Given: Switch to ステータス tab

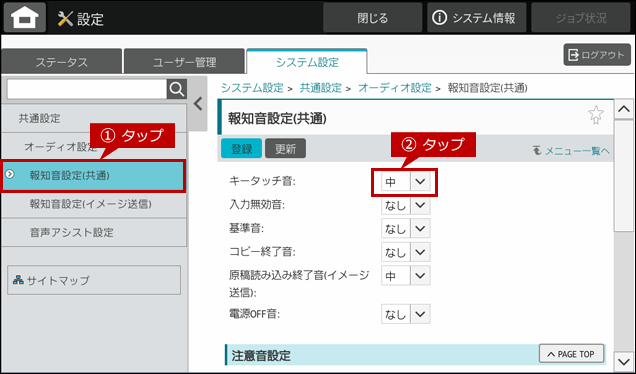Looking at the screenshot, I should [61, 62].
